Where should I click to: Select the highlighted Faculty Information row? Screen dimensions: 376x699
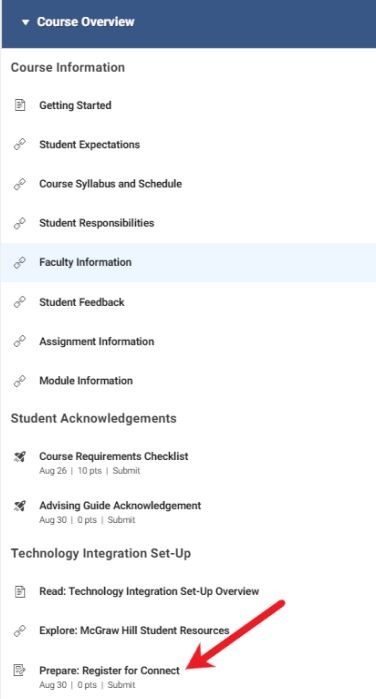click(188, 263)
